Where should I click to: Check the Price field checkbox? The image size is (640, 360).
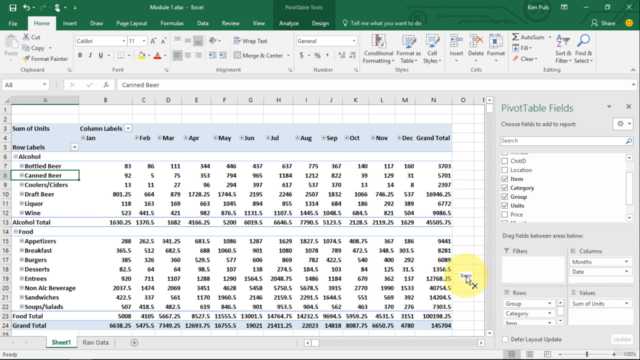(x=505, y=215)
